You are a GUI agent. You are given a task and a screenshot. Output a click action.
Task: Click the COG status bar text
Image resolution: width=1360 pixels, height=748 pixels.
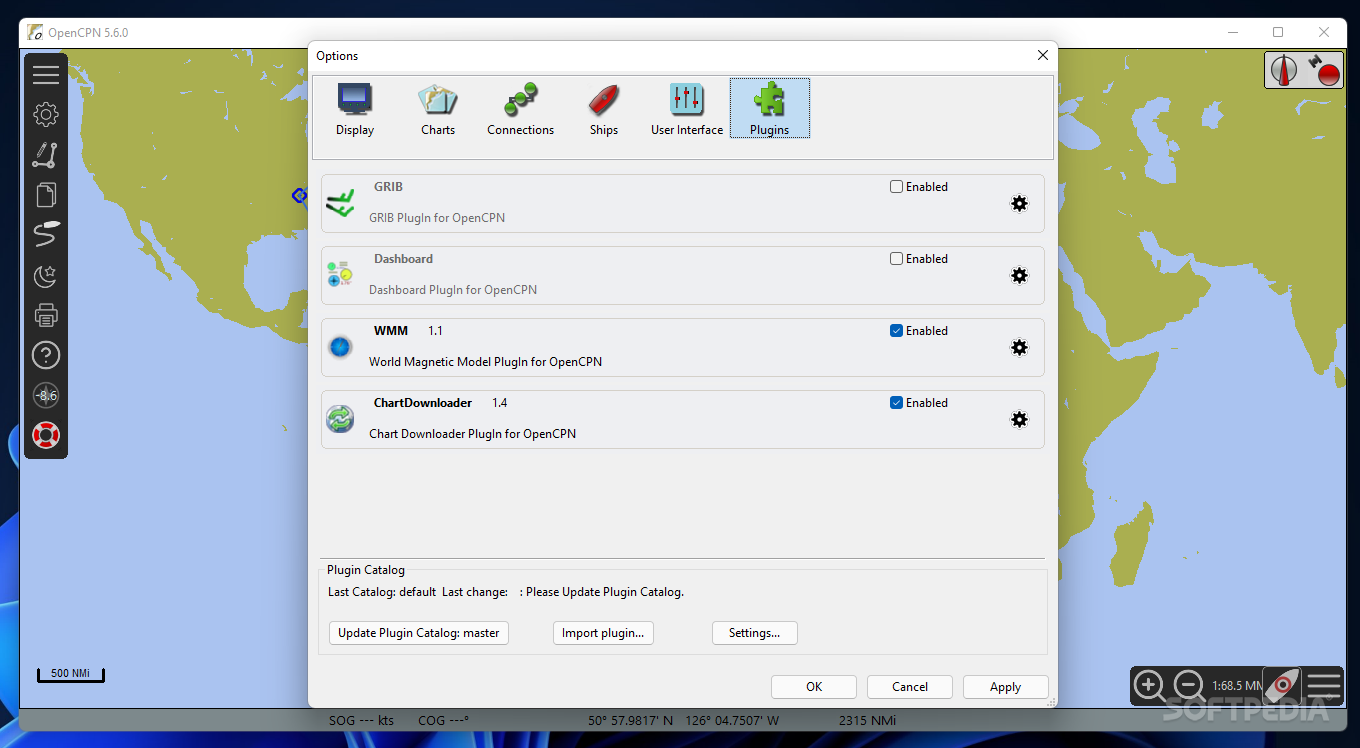(443, 720)
